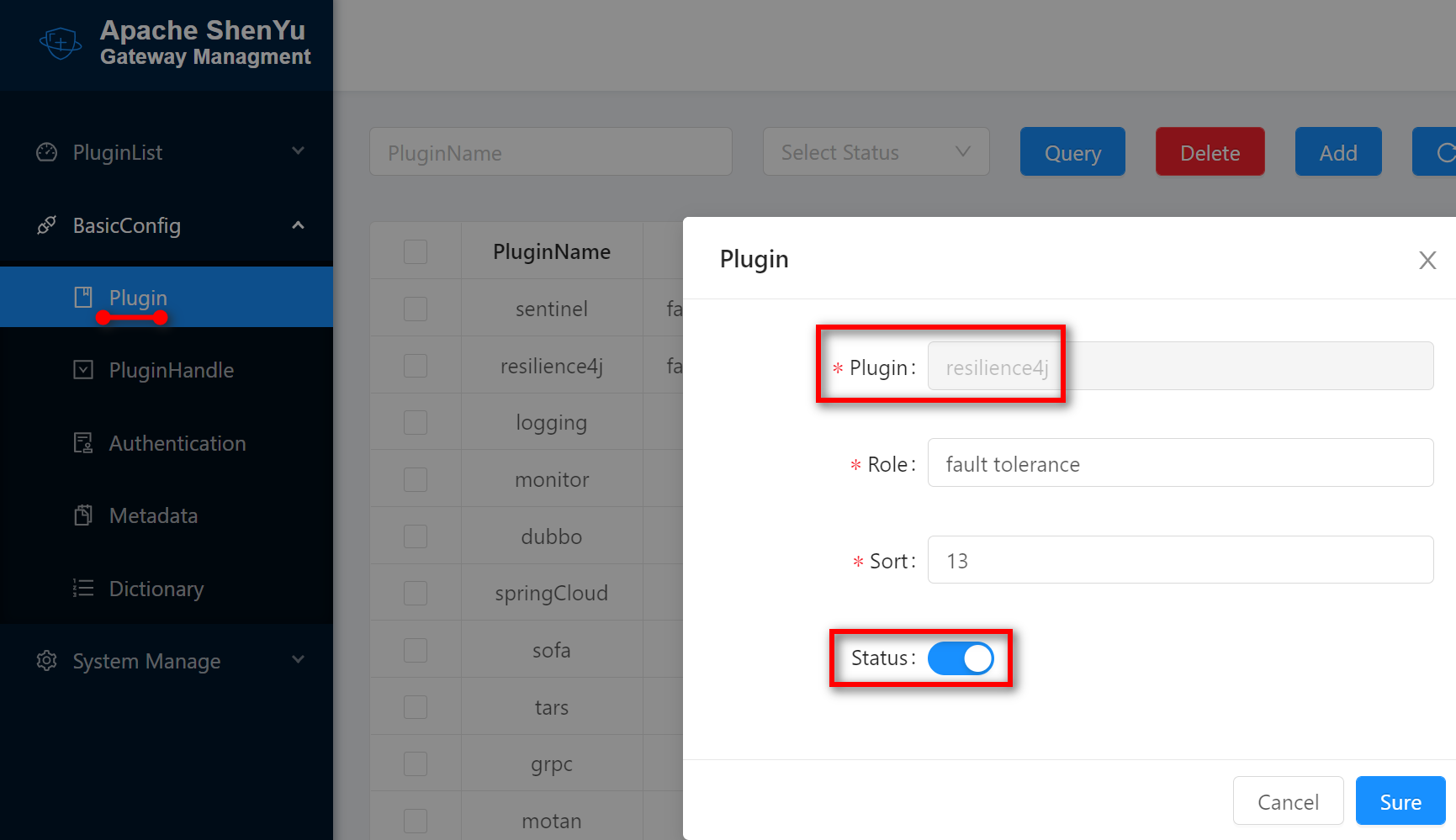Toggle the plugin Status switch

961,658
